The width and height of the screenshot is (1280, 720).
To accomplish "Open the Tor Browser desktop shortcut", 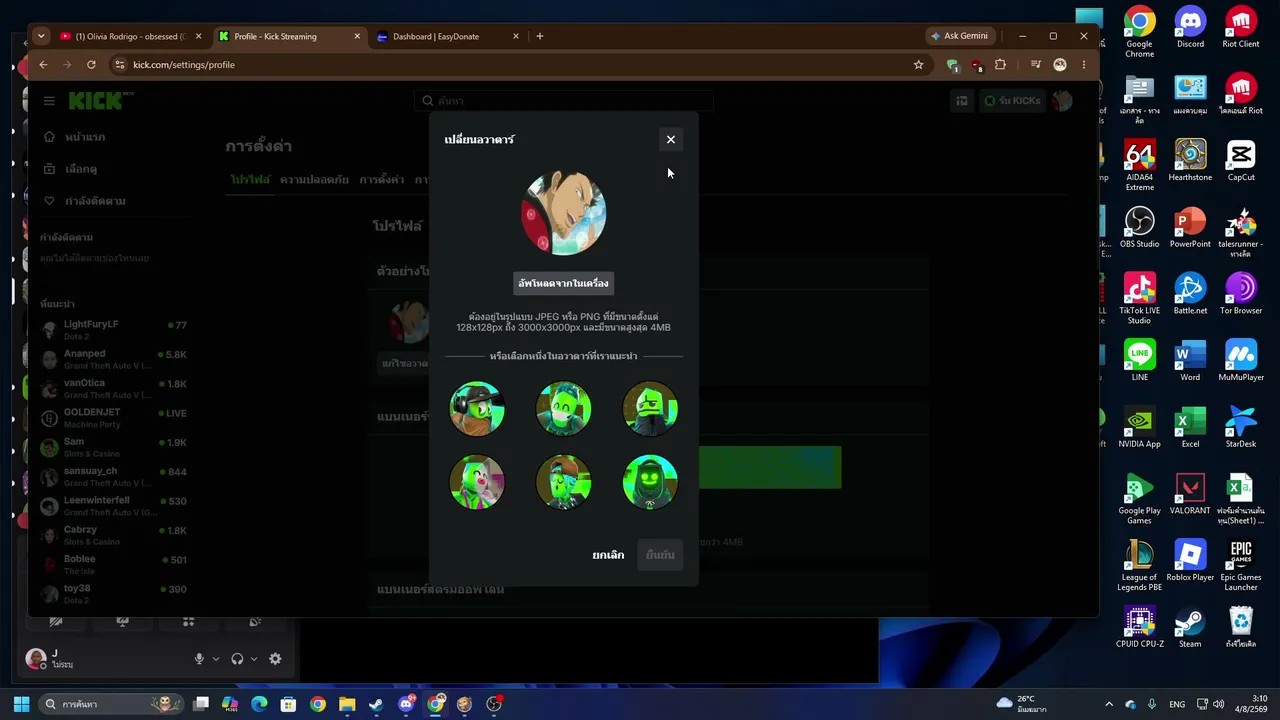I will pos(1241,295).
